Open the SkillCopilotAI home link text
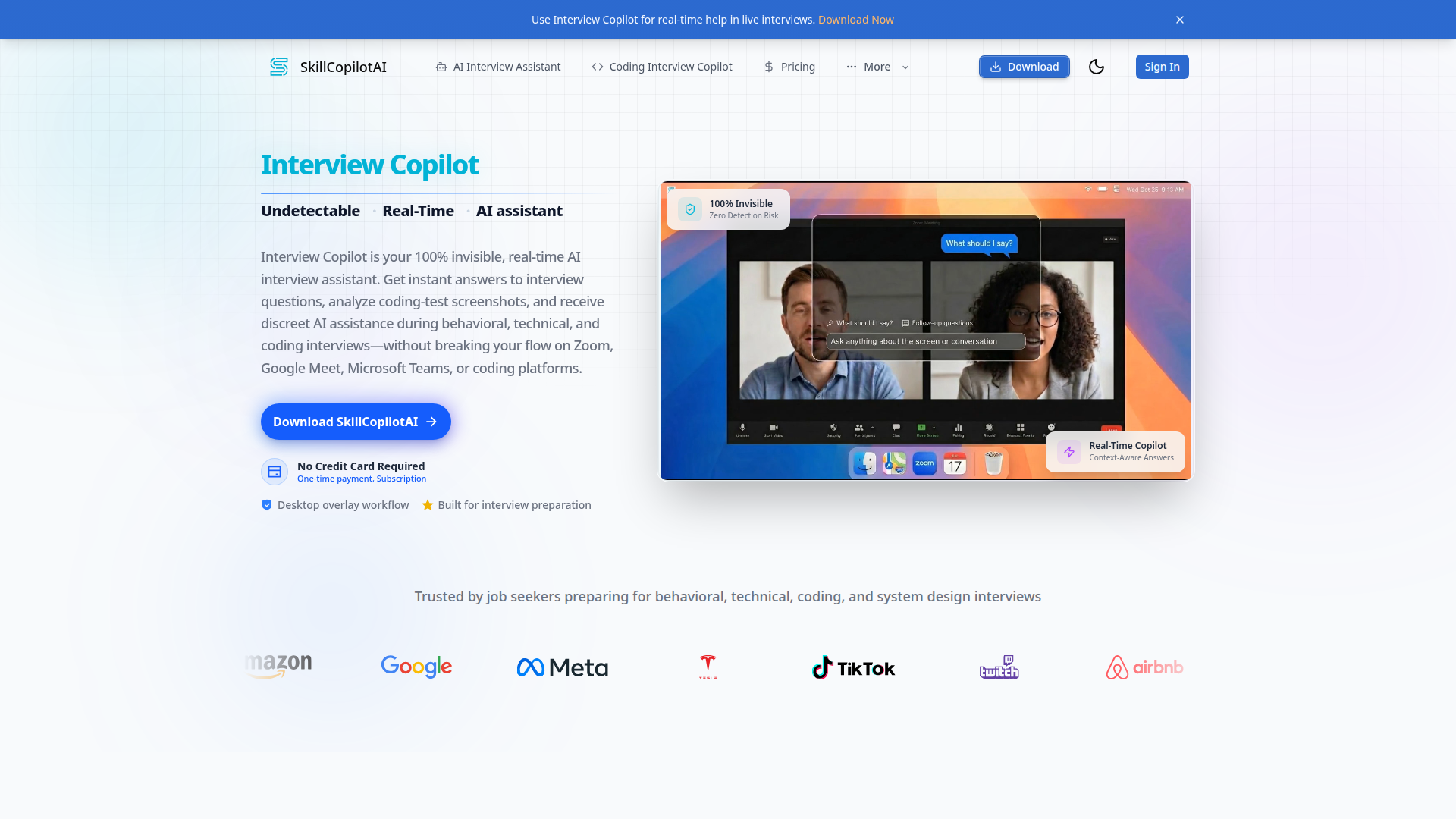 click(x=343, y=67)
